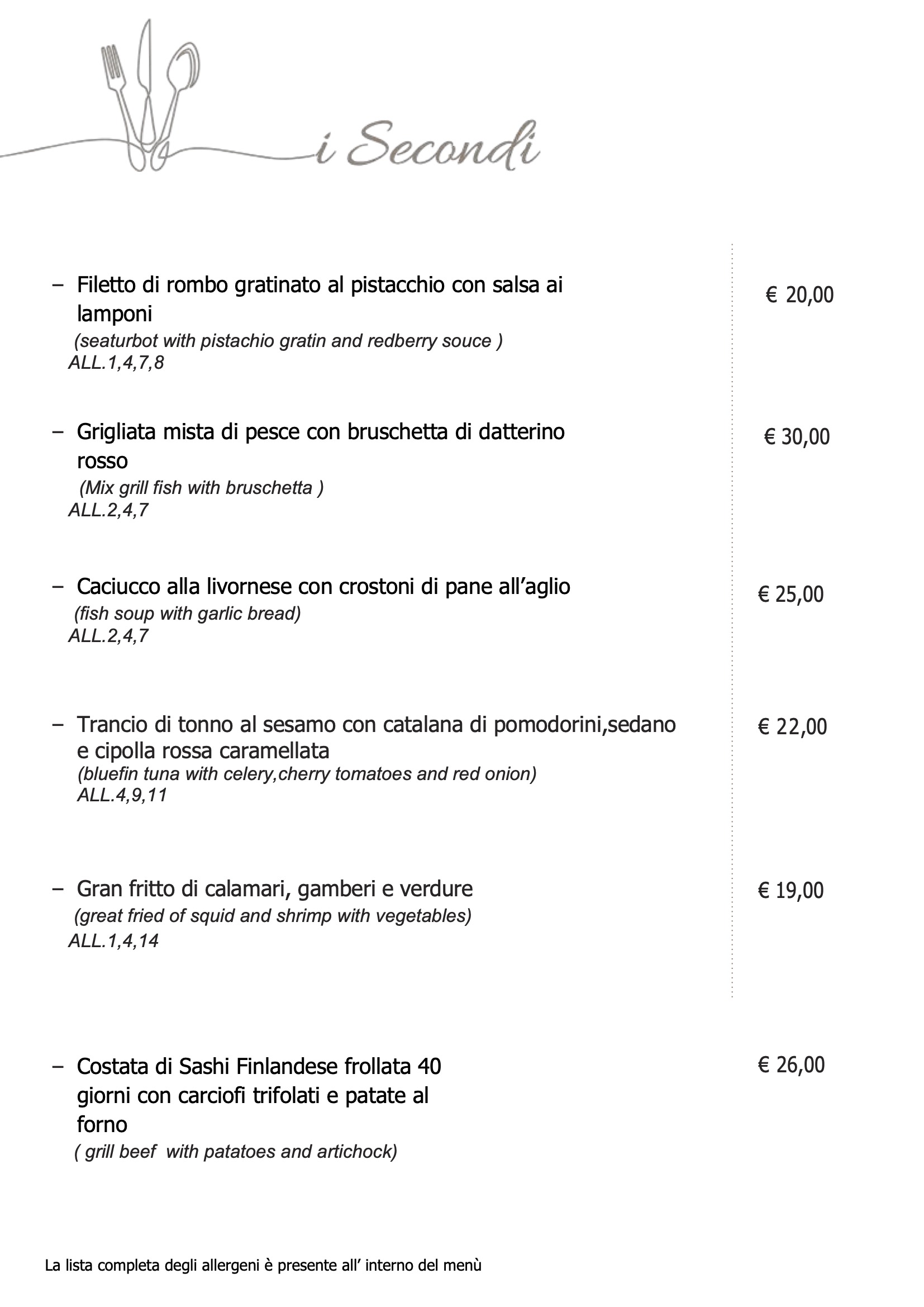Click the "i Secondi" script heading
The image size is (924, 1307).
point(427,146)
